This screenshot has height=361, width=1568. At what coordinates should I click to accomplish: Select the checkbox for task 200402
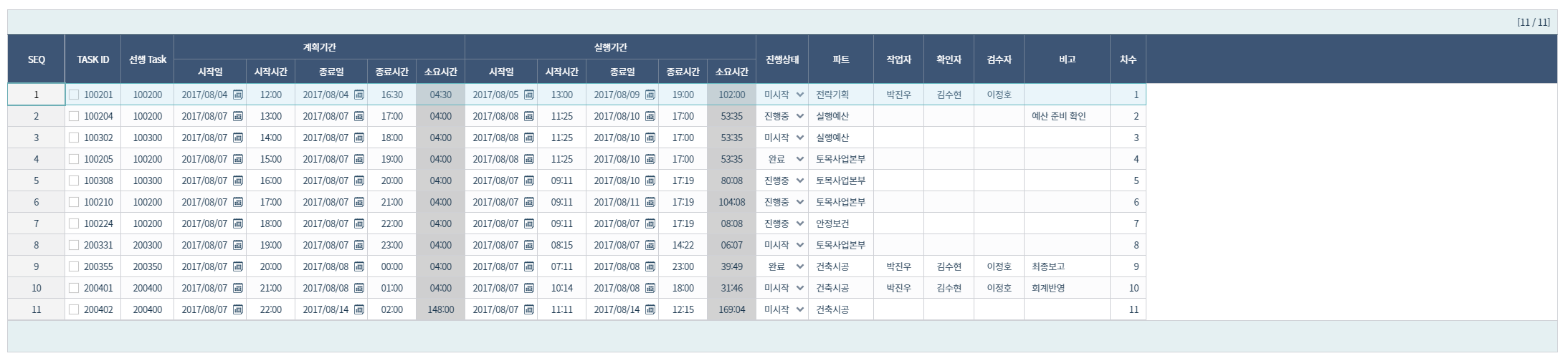(x=74, y=309)
